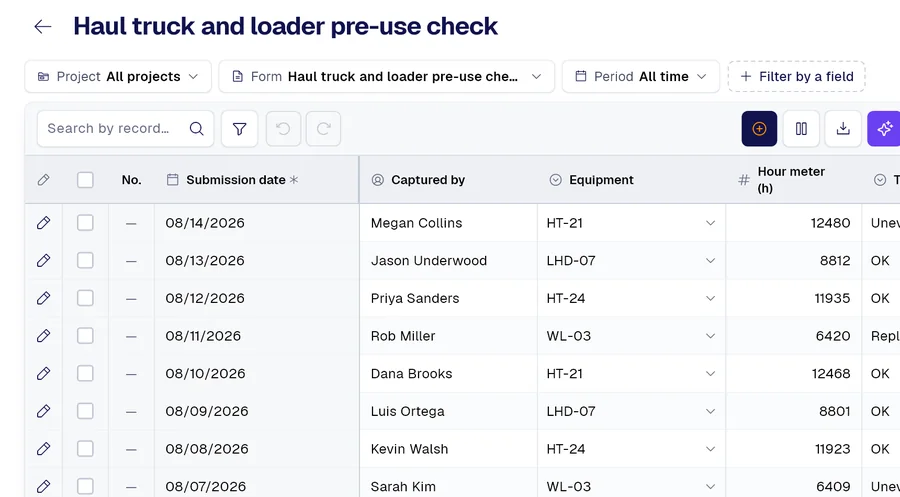Go back using the left arrow
Screen dimensions: 900x497
click(x=42, y=26)
